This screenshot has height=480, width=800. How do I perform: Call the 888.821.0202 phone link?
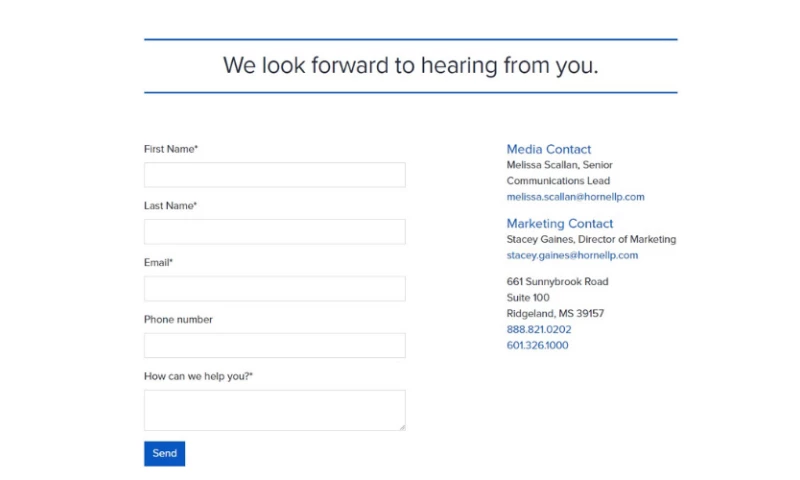(539, 329)
